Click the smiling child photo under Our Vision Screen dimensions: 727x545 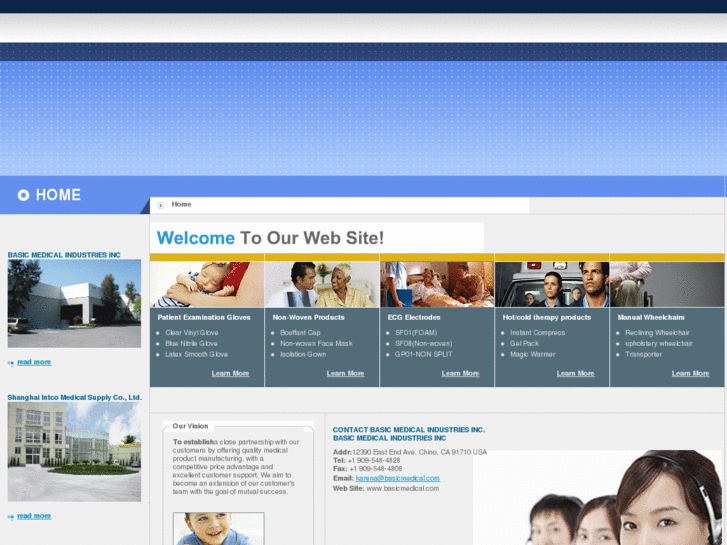pyautogui.click(x=218, y=529)
